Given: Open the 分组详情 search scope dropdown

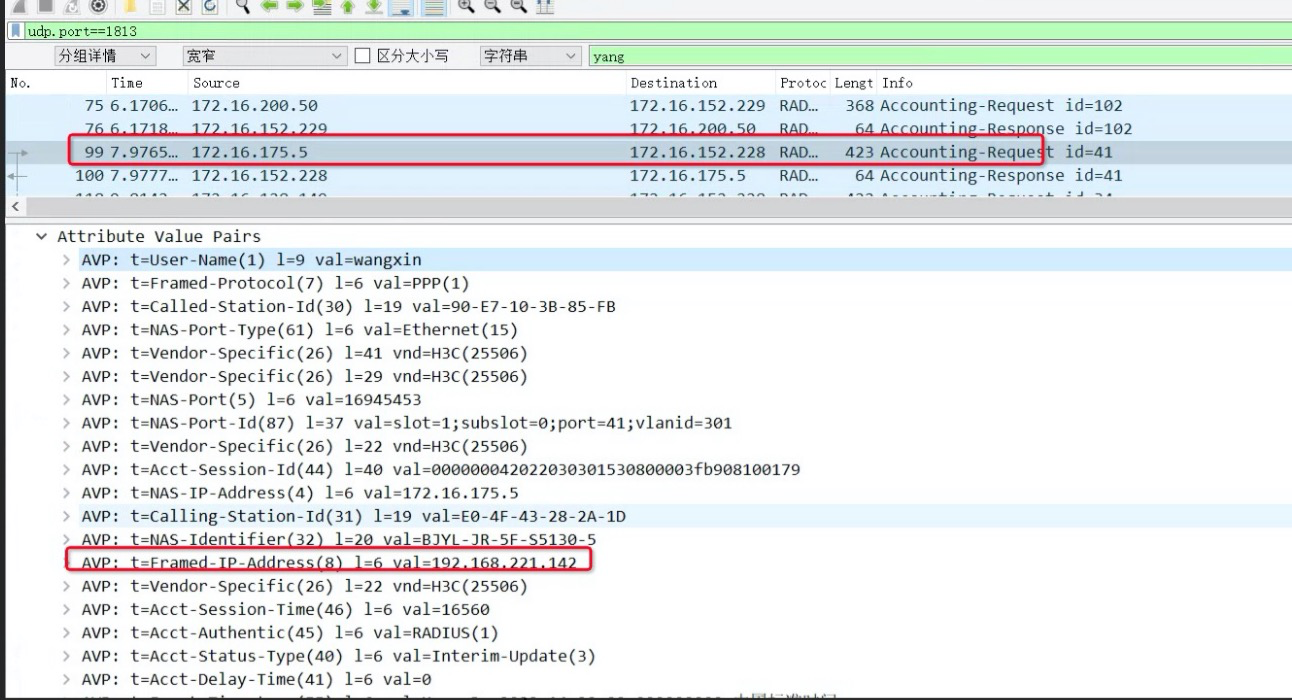Looking at the screenshot, I should pyautogui.click(x=104, y=56).
